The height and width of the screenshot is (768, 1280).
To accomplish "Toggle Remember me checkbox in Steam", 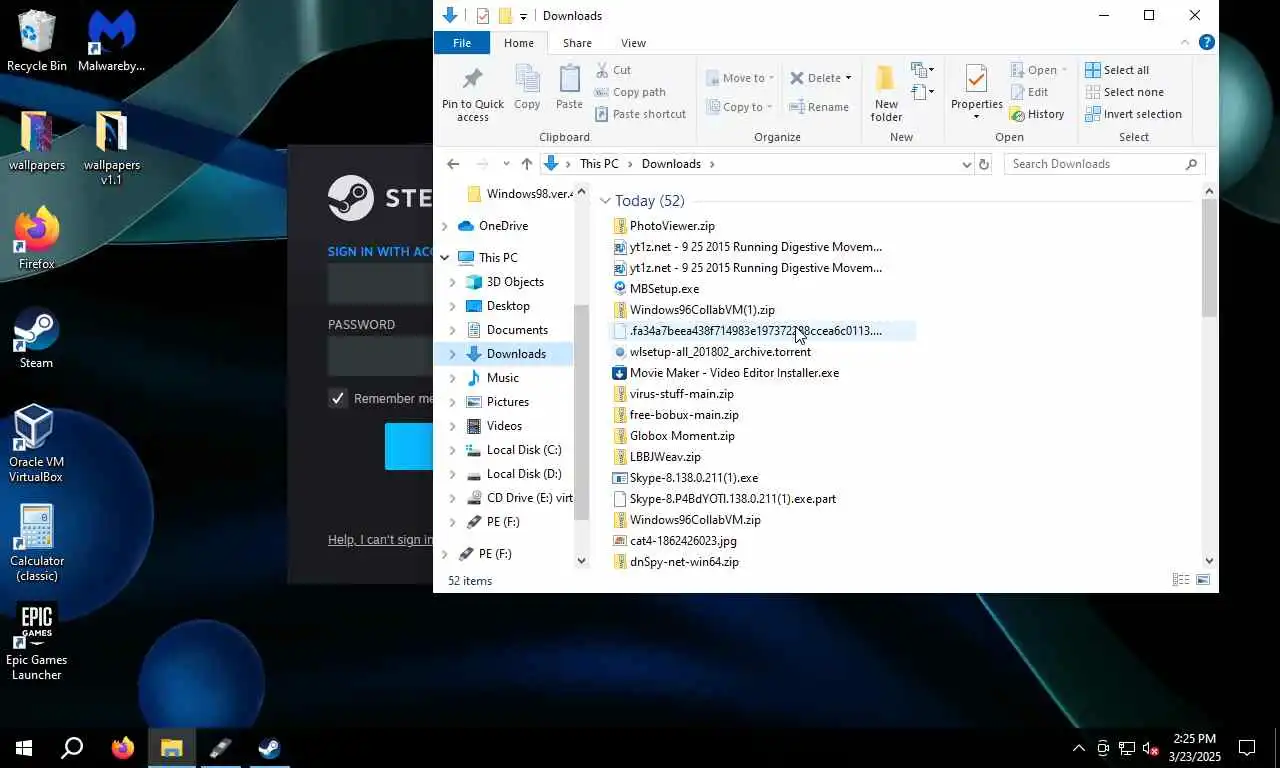I will 338,398.
